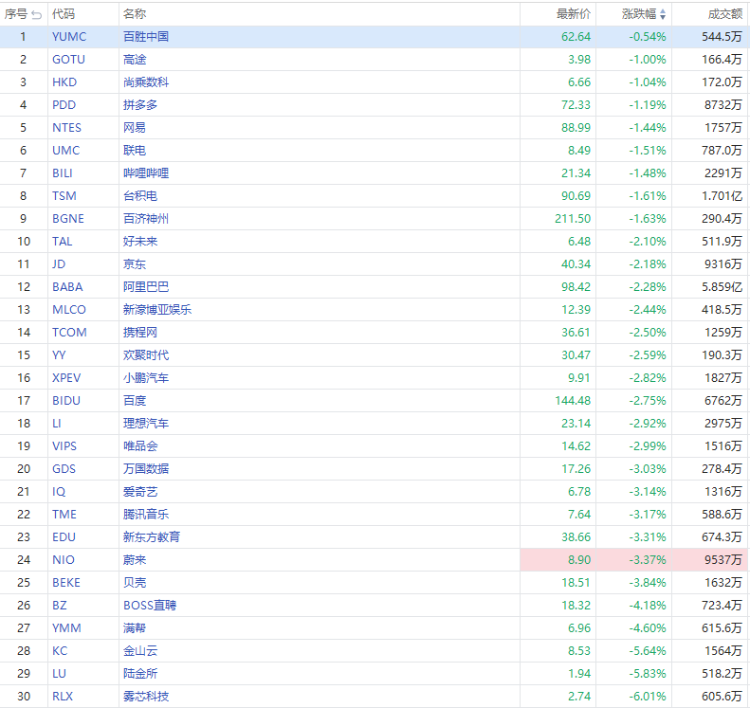Screen dimensions: 750x708
Task: Click the 名称 column header
Action: tap(134, 14)
